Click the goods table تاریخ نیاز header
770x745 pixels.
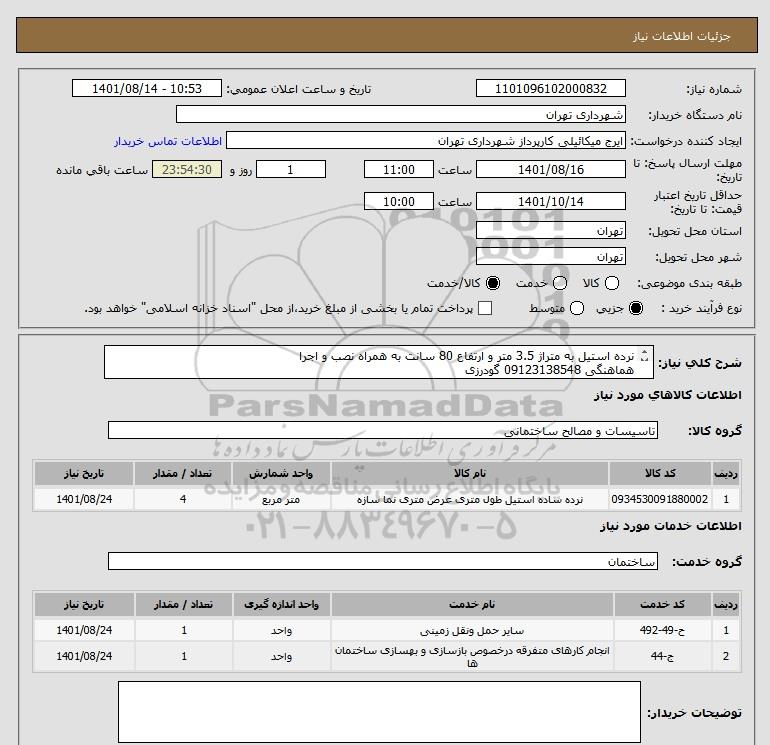click(x=84, y=473)
